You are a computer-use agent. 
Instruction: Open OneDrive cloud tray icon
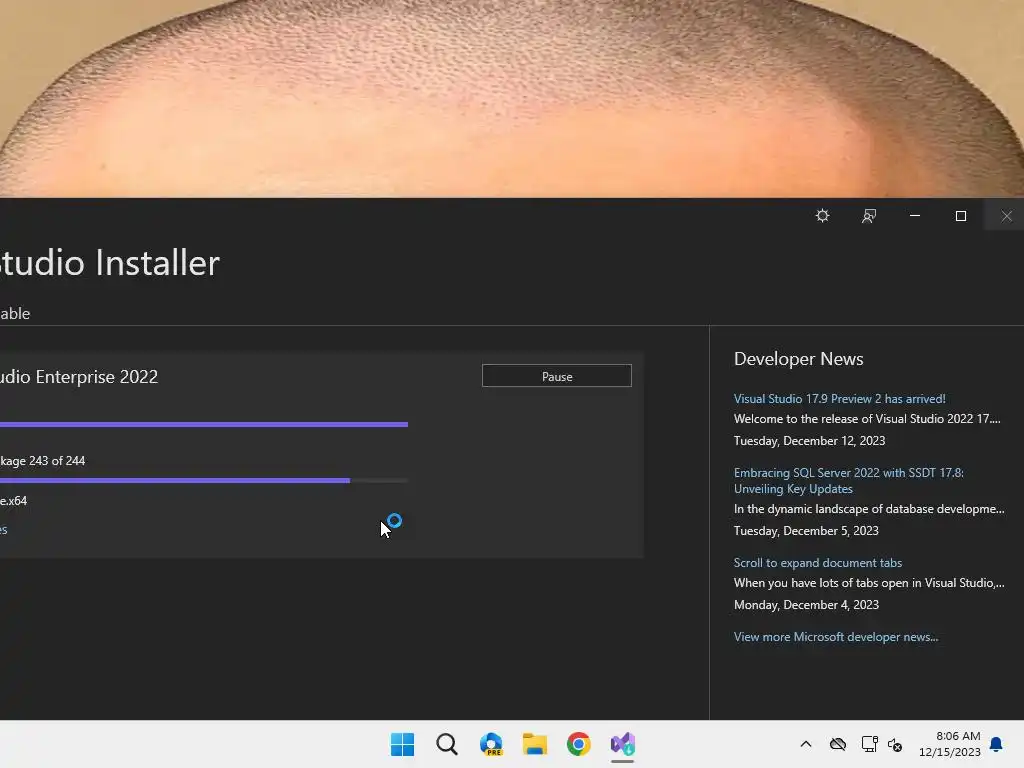[x=838, y=744]
